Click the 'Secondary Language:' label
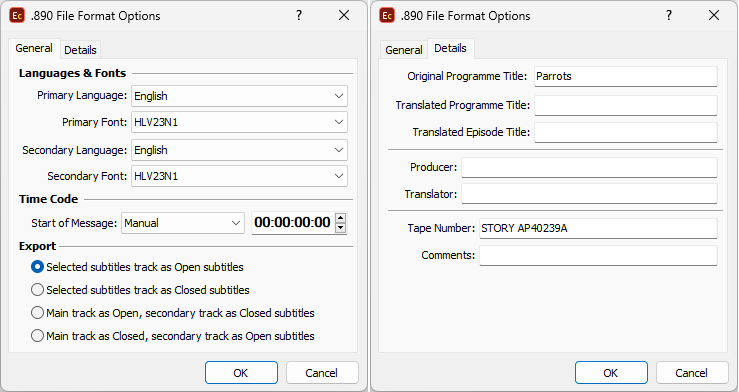Screen dimensions: 739x392 coord(74,150)
